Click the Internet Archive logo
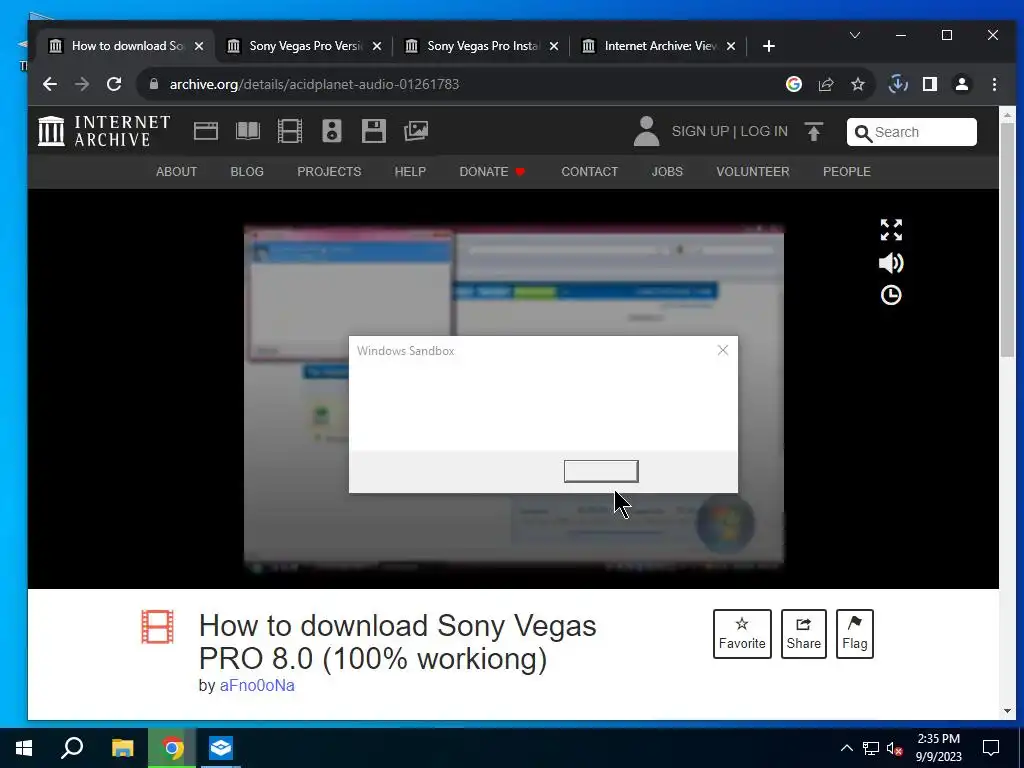Image resolution: width=1024 pixels, height=768 pixels. click(104, 131)
